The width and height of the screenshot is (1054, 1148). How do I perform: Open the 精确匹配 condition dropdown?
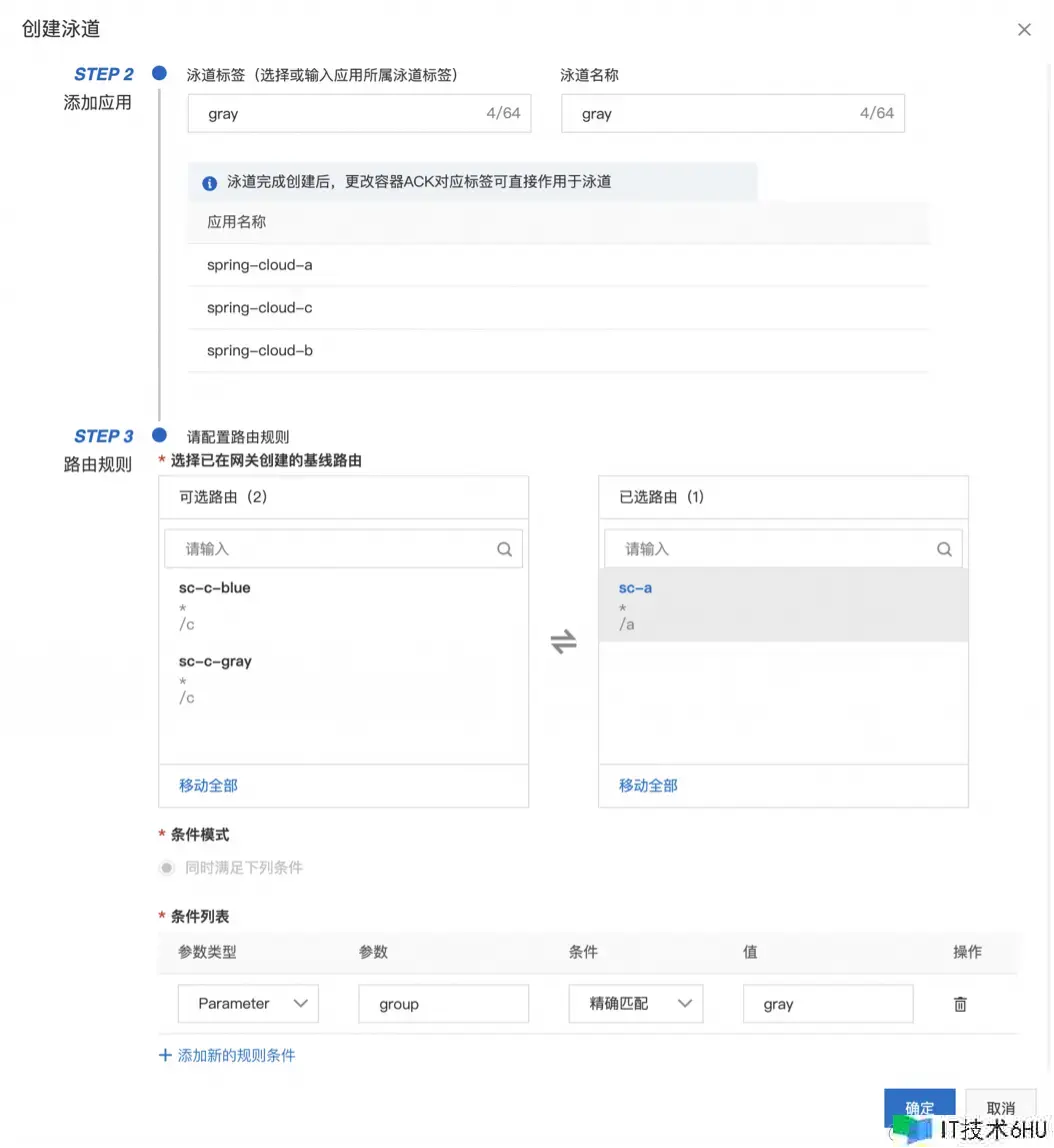[x=635, y=1004]
